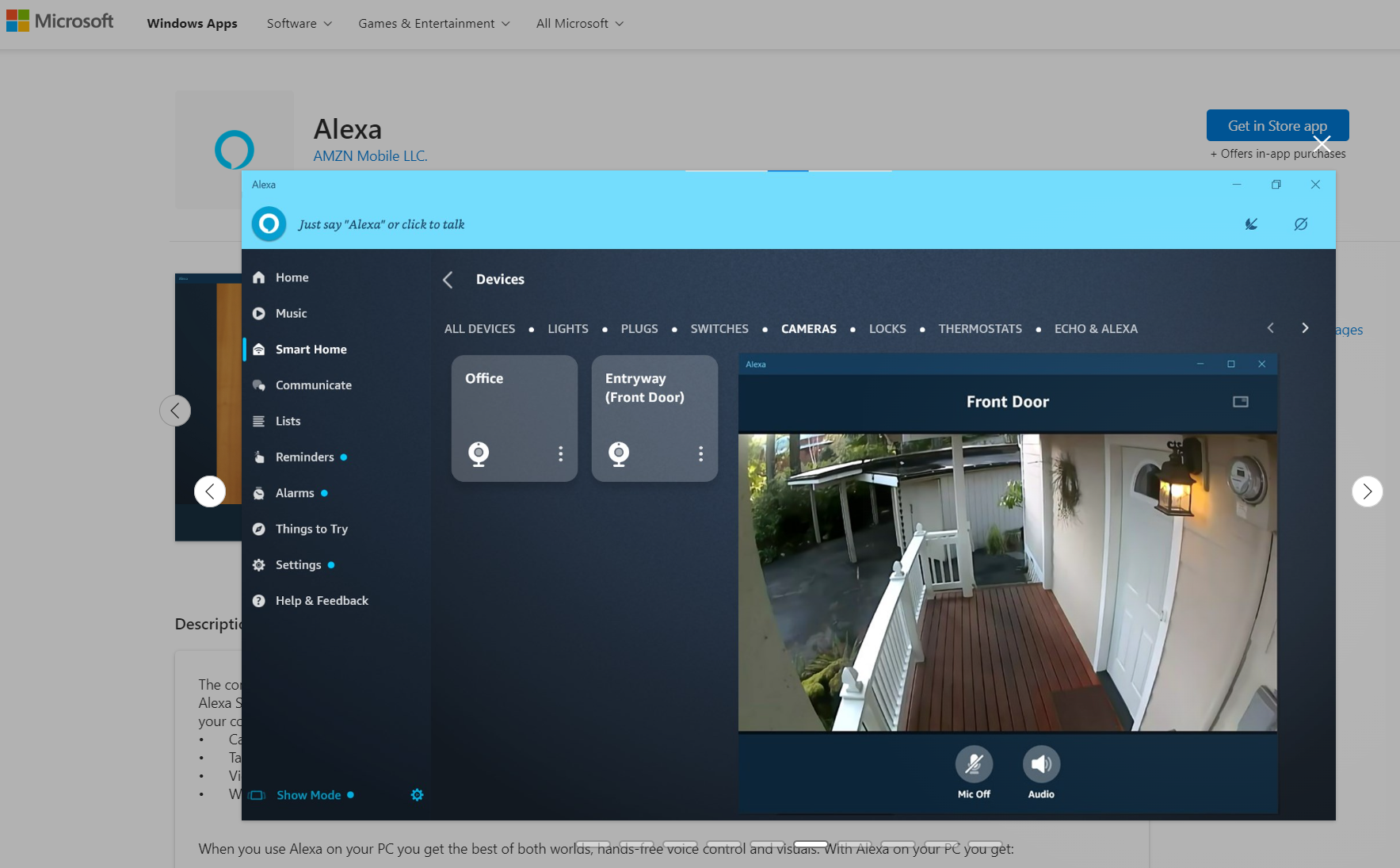Screen dimensions: 1400x868
Task: Open the Lists section
Action: (288, 421)
